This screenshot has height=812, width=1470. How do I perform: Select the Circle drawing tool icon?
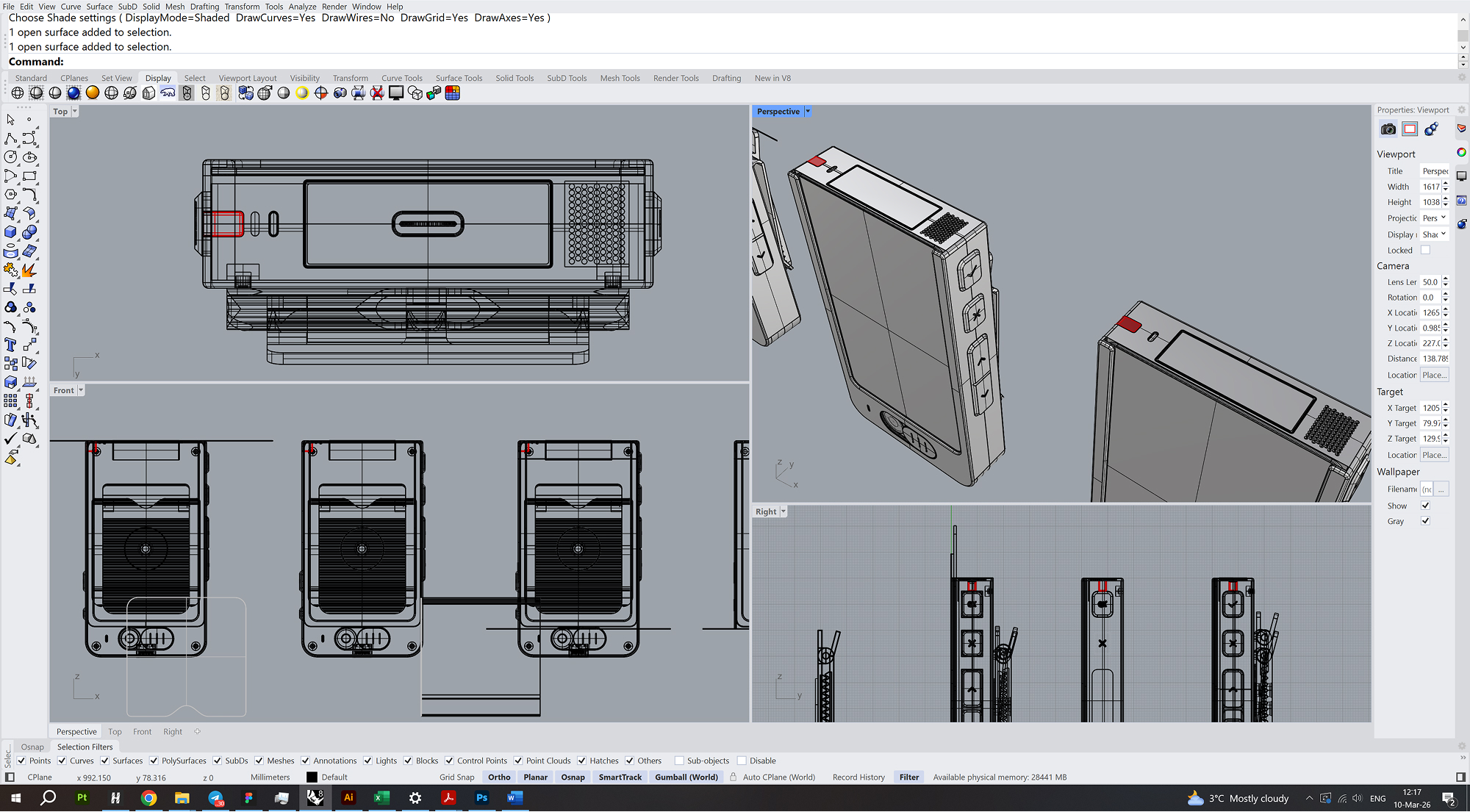[10, 157]
